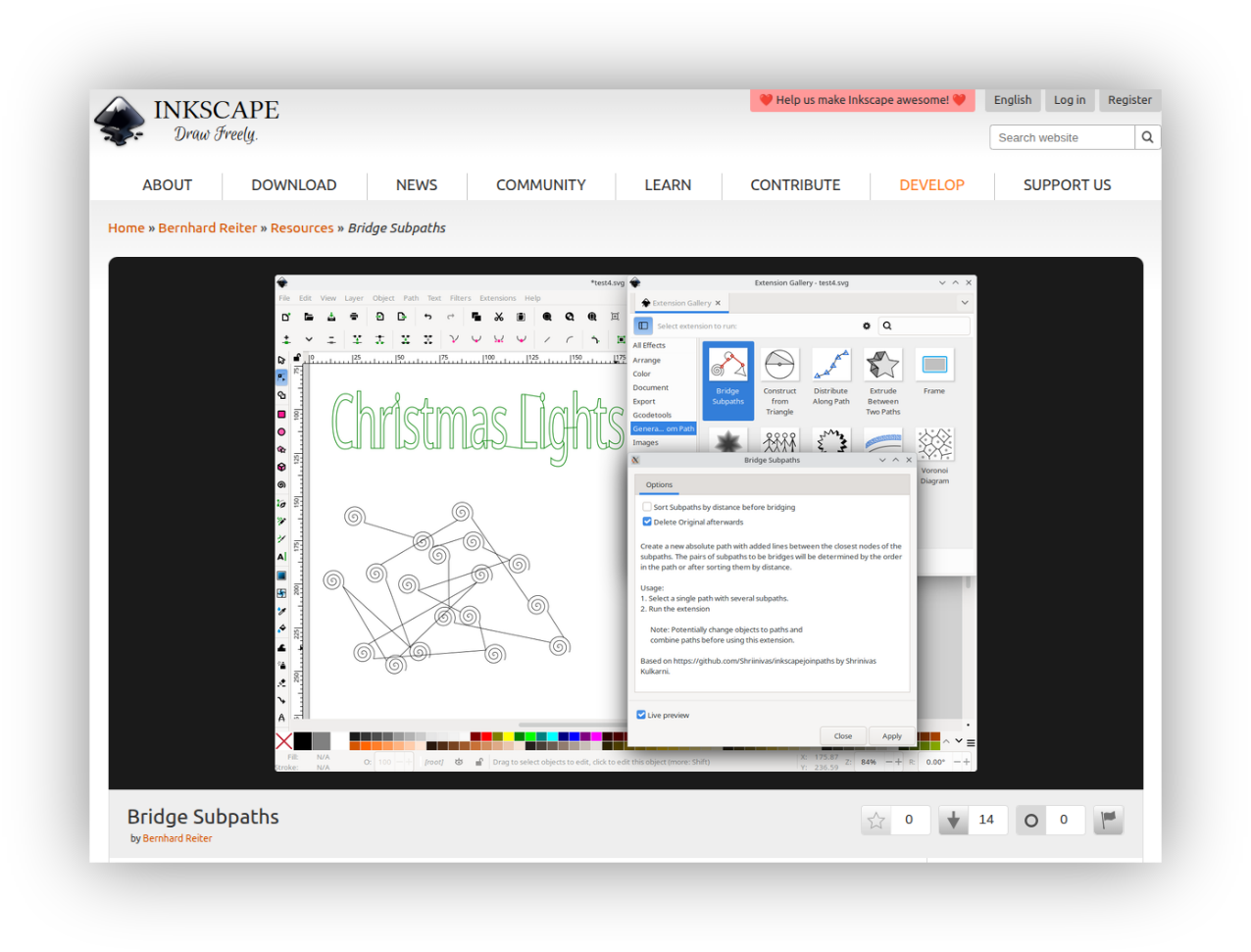The width and height of the screenshot is (1251, 952).
Task: Uncheck Delete Original afterwards
Action: click(647, 522)
